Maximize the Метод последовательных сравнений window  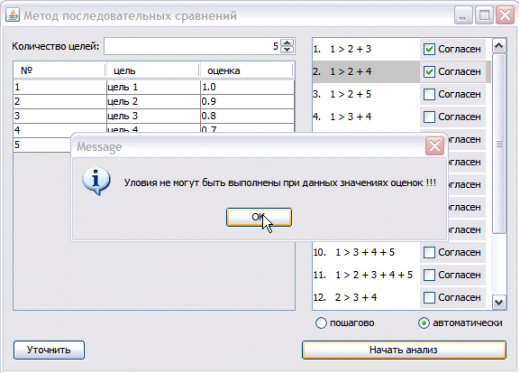pos(484,15)
